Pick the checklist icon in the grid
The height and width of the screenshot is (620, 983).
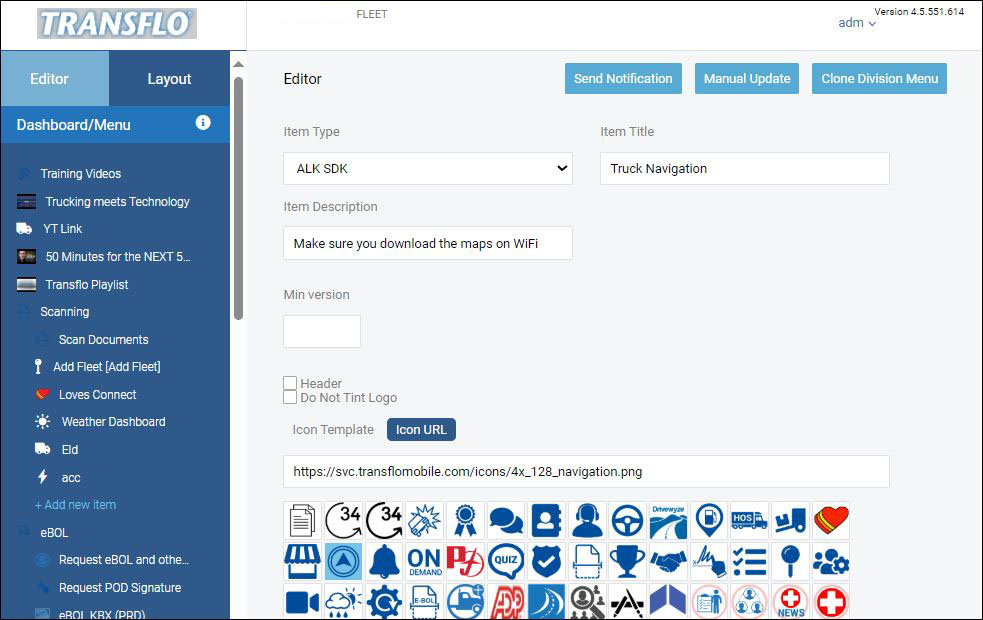(750, 561)
